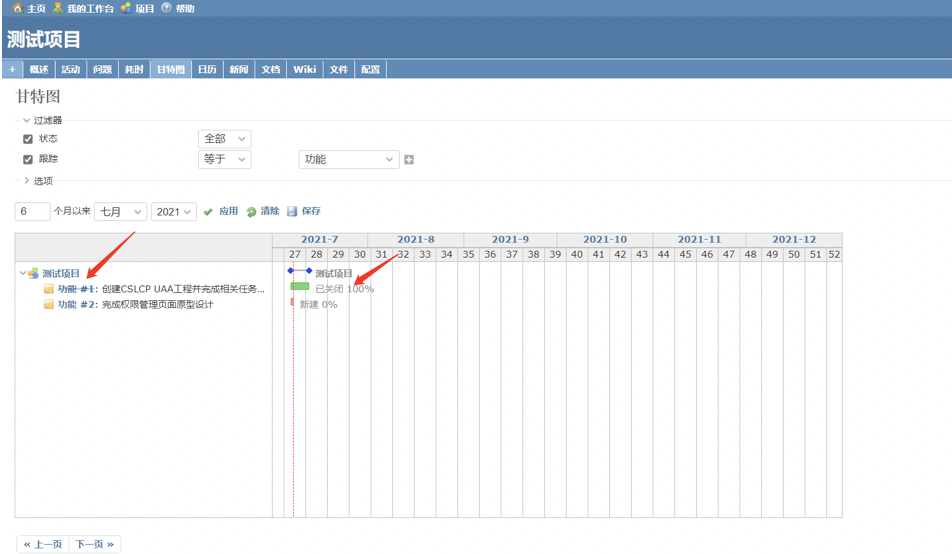Go to 下一页 next page
The image size is (952, 554).
point(95,544)
